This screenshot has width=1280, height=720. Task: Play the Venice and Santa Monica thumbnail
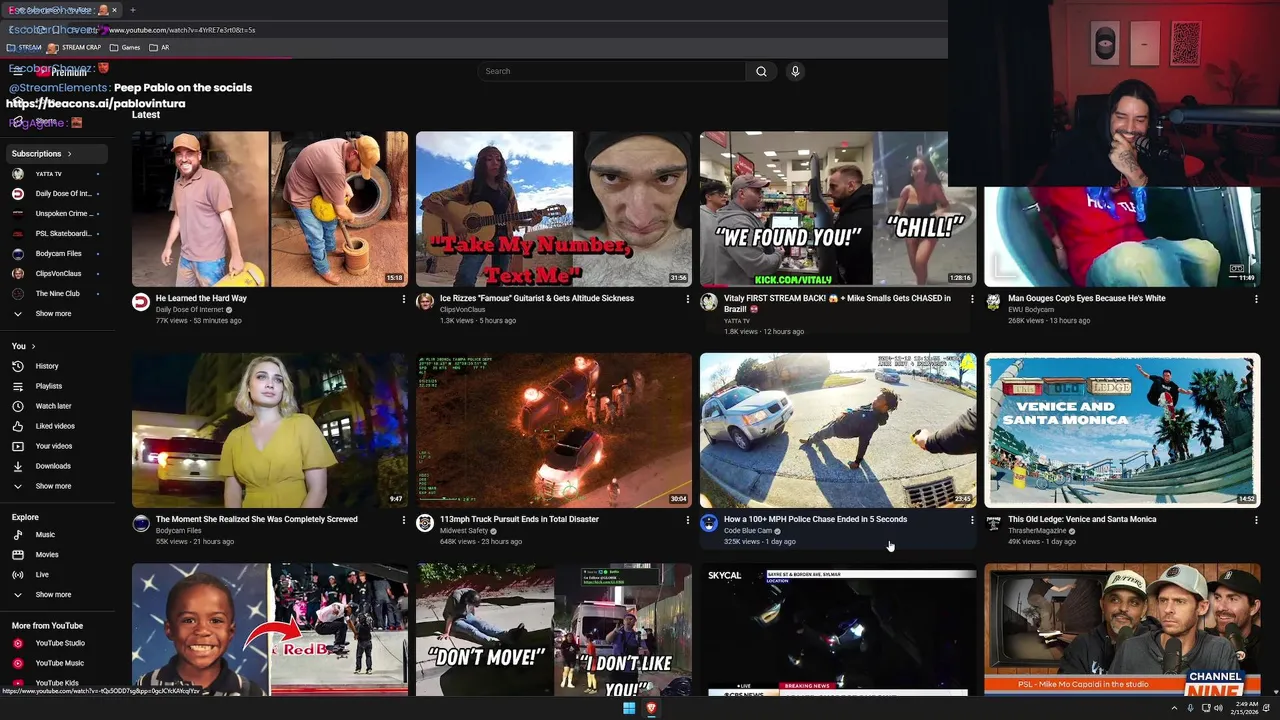pyautogui.click(x=1122, y=430)
